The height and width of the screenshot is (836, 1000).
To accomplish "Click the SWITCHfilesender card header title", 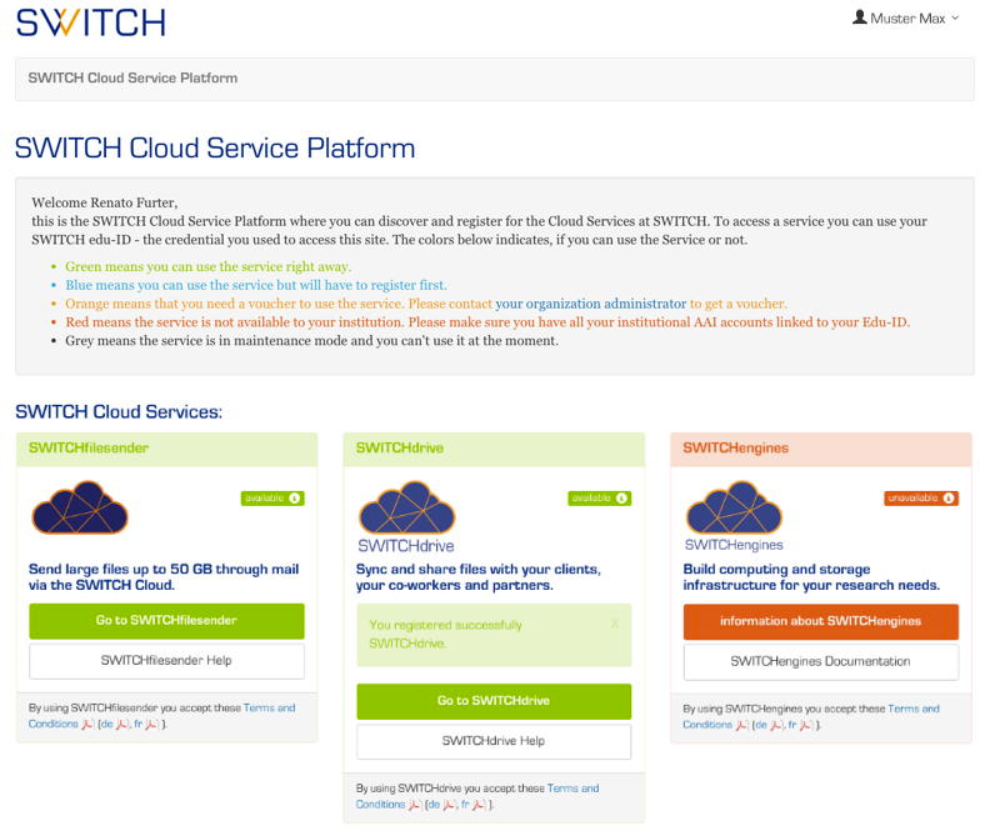I will 88,448.
